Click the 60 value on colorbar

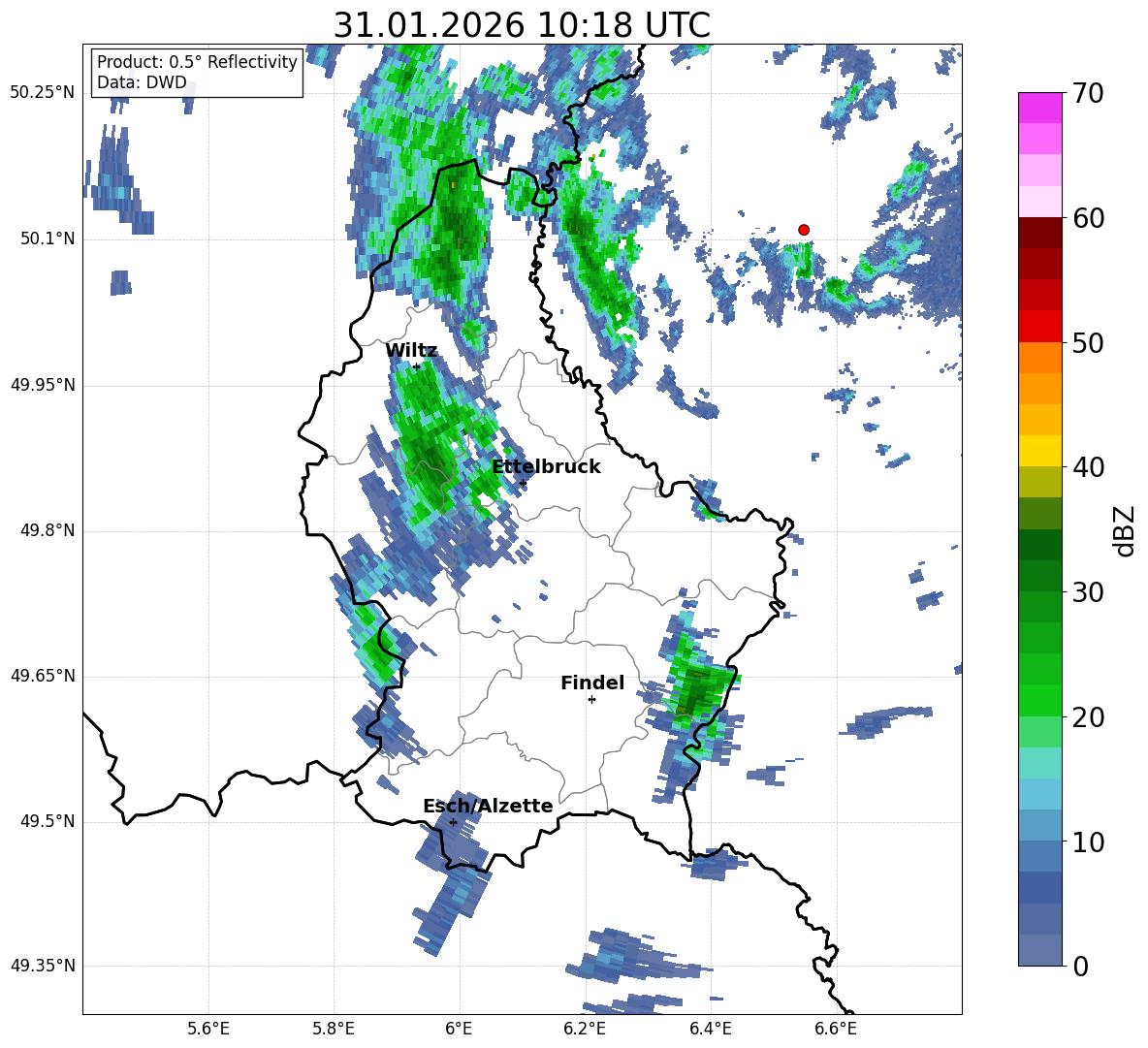click(x=1088, y=218)
